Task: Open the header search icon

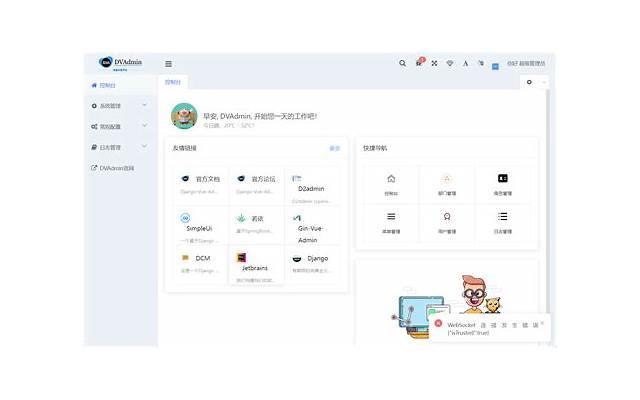Action: pos(402,63)
